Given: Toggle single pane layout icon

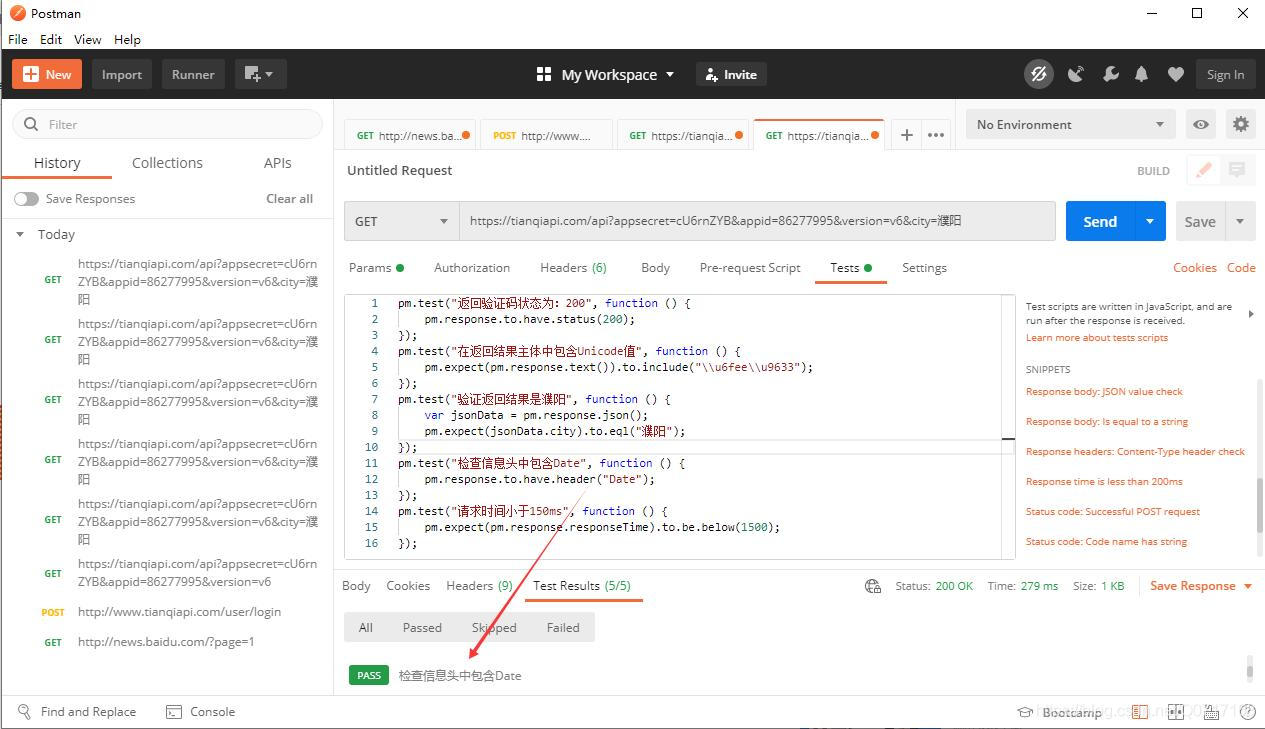Looking at the screenshot, I should pyautogui.click(x=1140, y=712).
